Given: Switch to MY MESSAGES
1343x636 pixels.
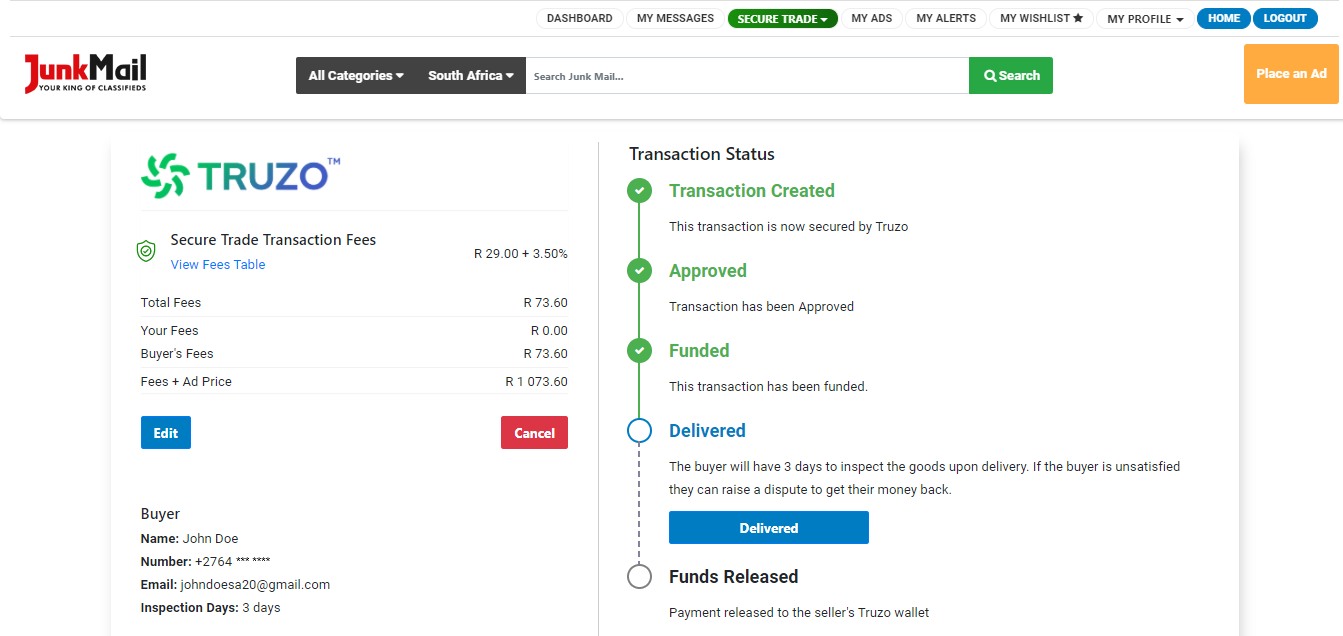Looking at the screenshot, I should coord(675,17).
